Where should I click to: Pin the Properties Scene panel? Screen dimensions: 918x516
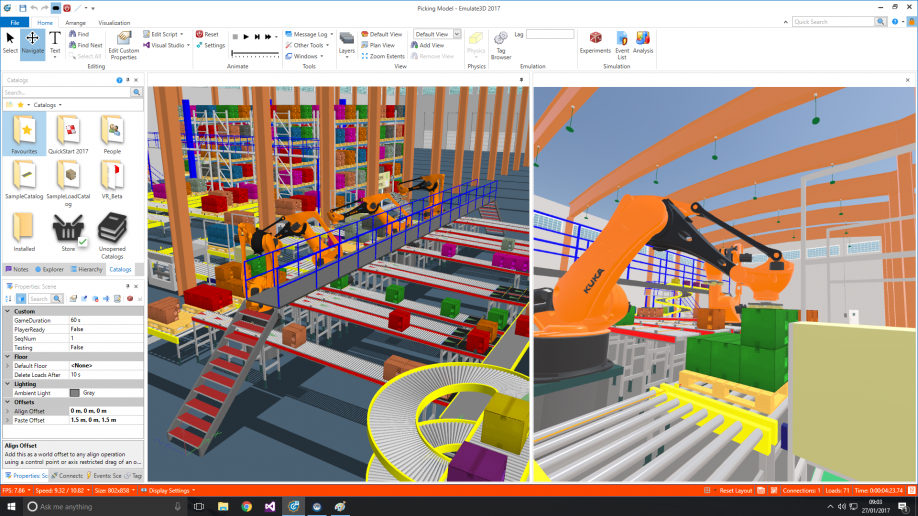tap(128, 286)
